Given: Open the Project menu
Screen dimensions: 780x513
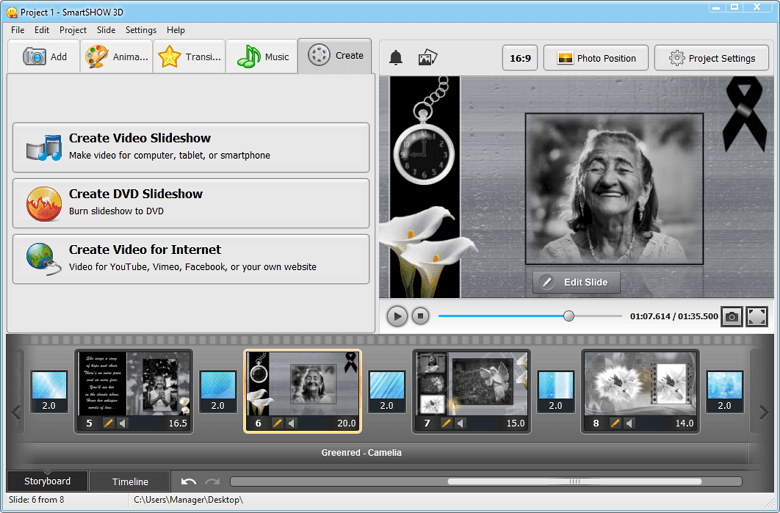Looking at the screenshot, I should [x=73, y=30].
